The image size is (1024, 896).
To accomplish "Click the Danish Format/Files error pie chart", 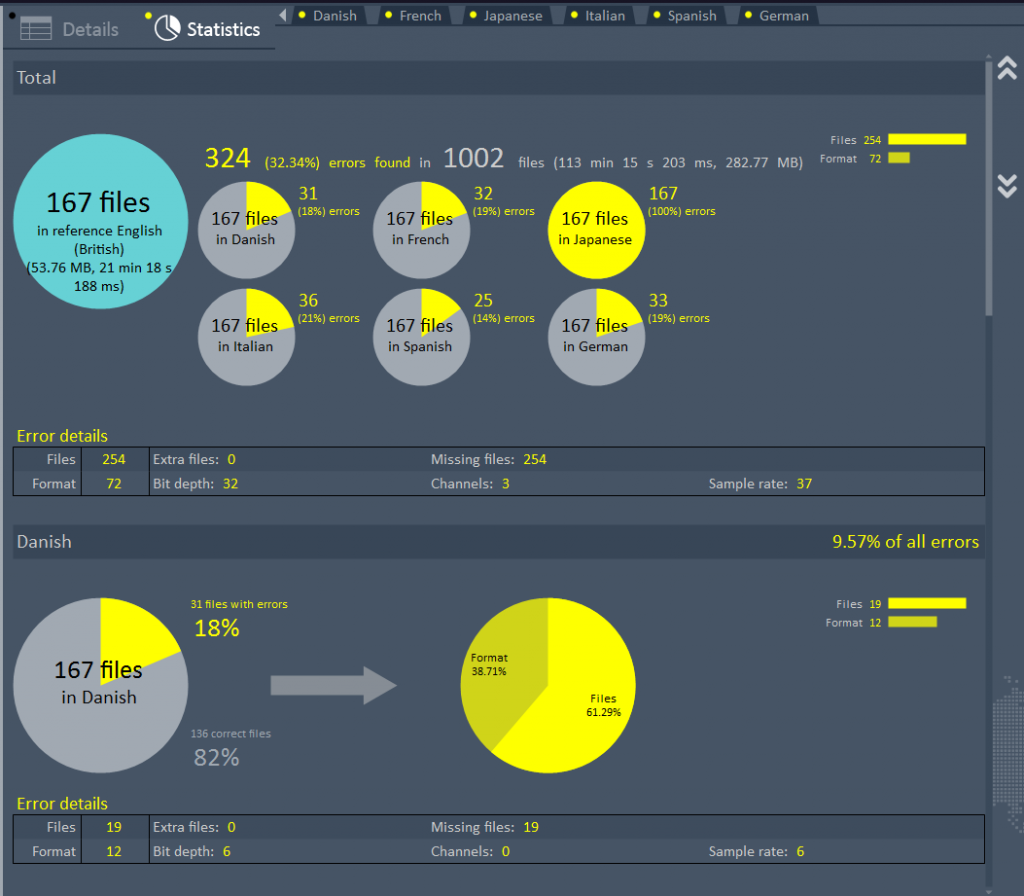I will pyautogui.click(x=547, y=685).
